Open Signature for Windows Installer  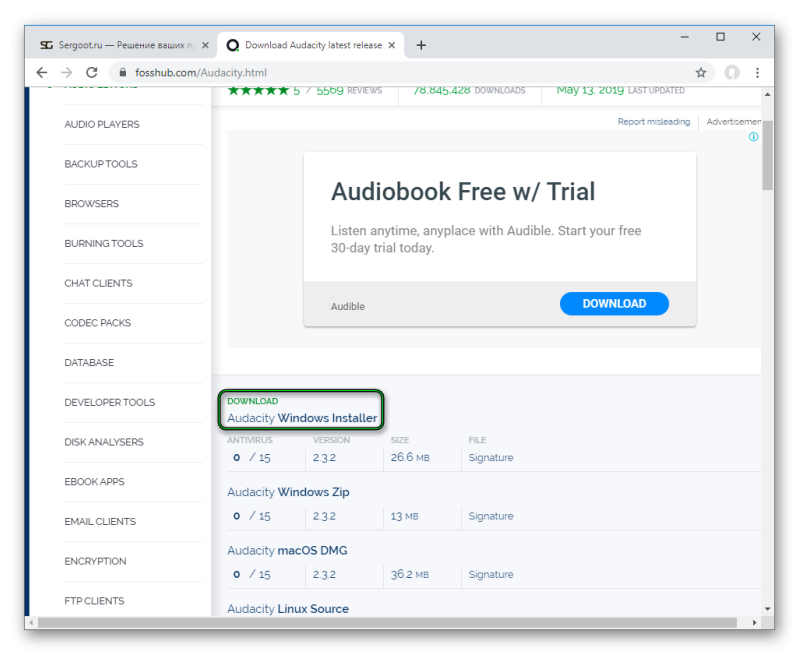click(x=491, y=458)
